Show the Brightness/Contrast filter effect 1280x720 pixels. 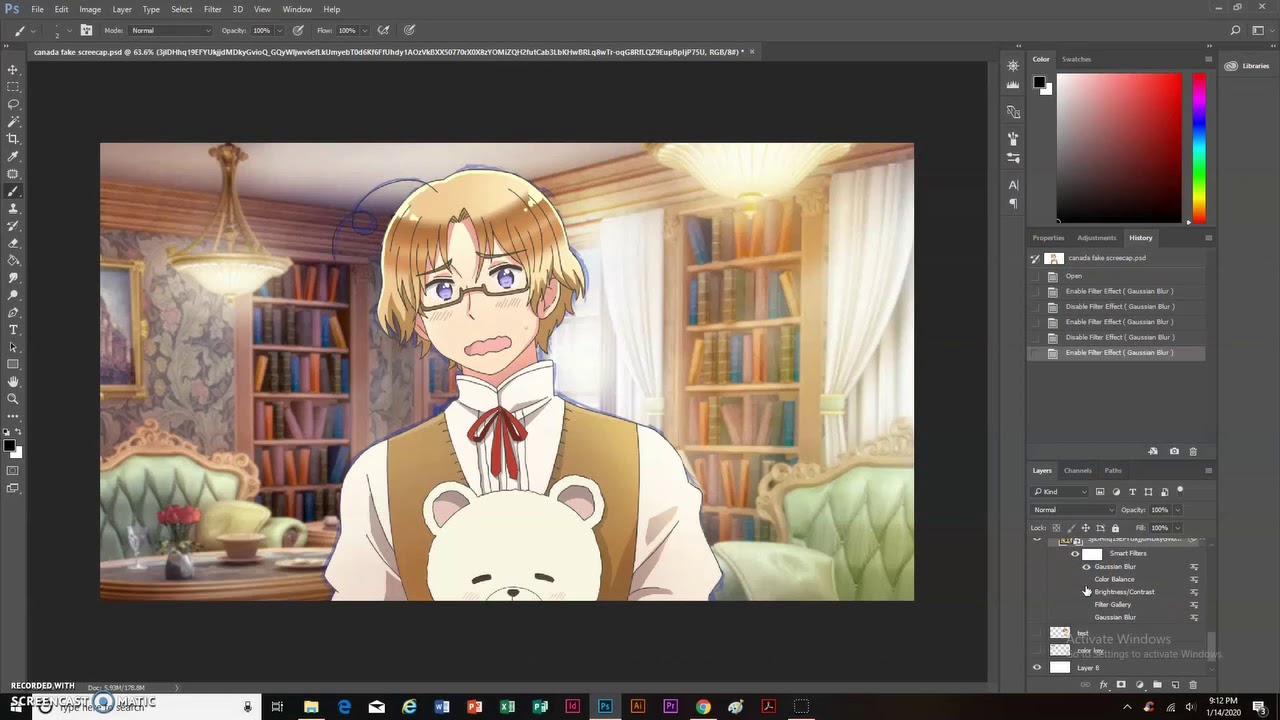tap(1086, 592)
